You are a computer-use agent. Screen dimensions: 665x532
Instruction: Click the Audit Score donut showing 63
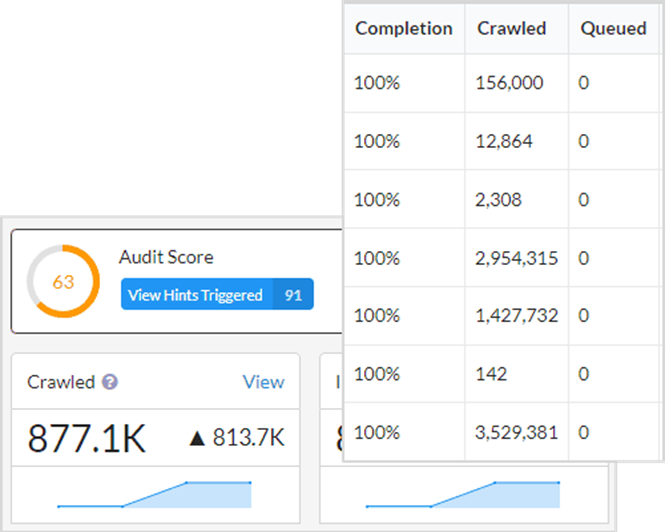[x=63, y=282]
